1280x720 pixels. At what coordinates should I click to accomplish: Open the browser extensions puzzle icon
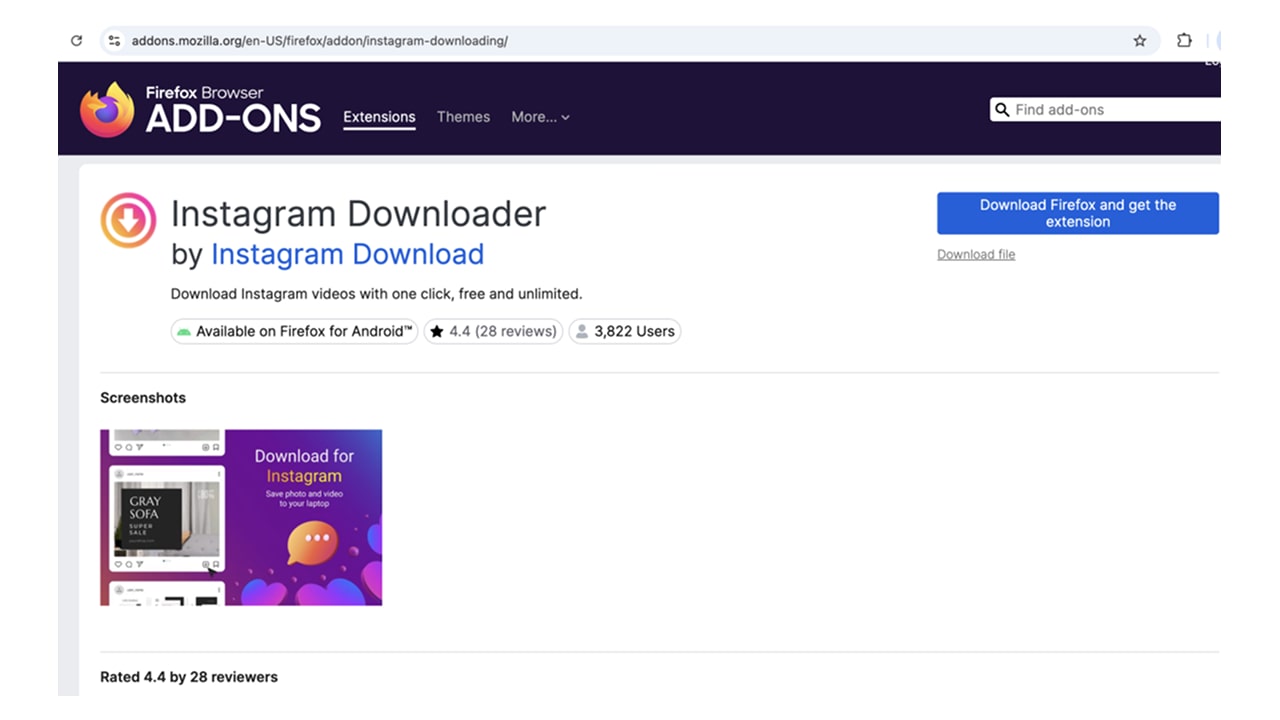click(x=1184, y=41)
